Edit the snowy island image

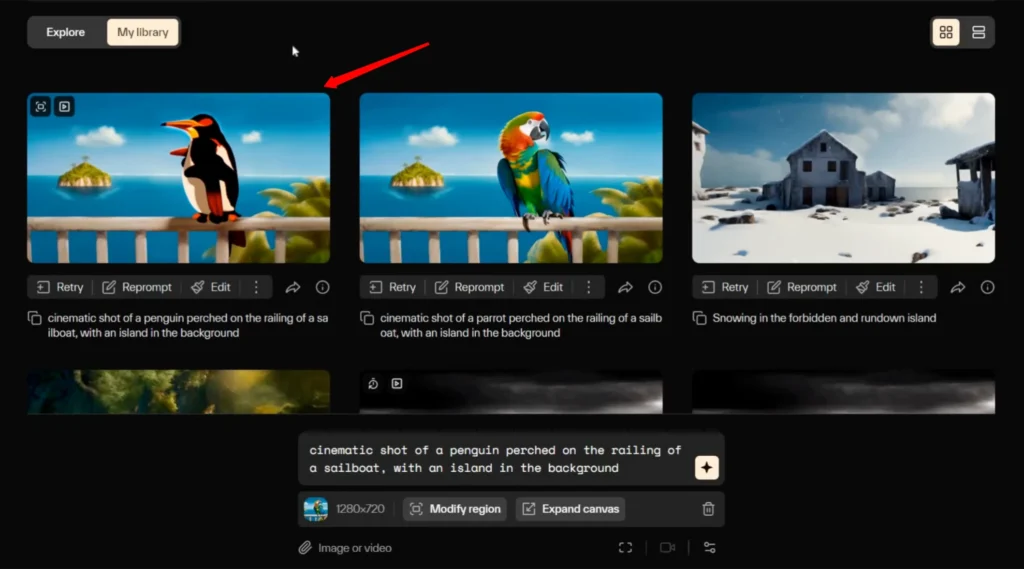click(x=876, y=287)
